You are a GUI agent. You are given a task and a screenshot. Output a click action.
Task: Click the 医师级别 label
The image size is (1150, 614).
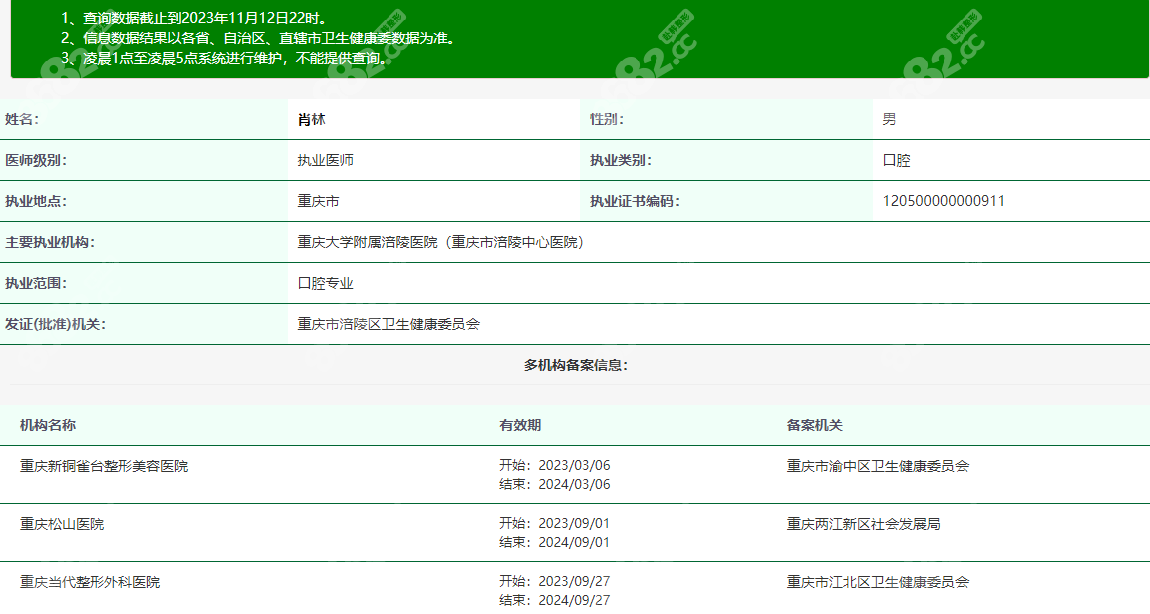click(x=36, y=161)
